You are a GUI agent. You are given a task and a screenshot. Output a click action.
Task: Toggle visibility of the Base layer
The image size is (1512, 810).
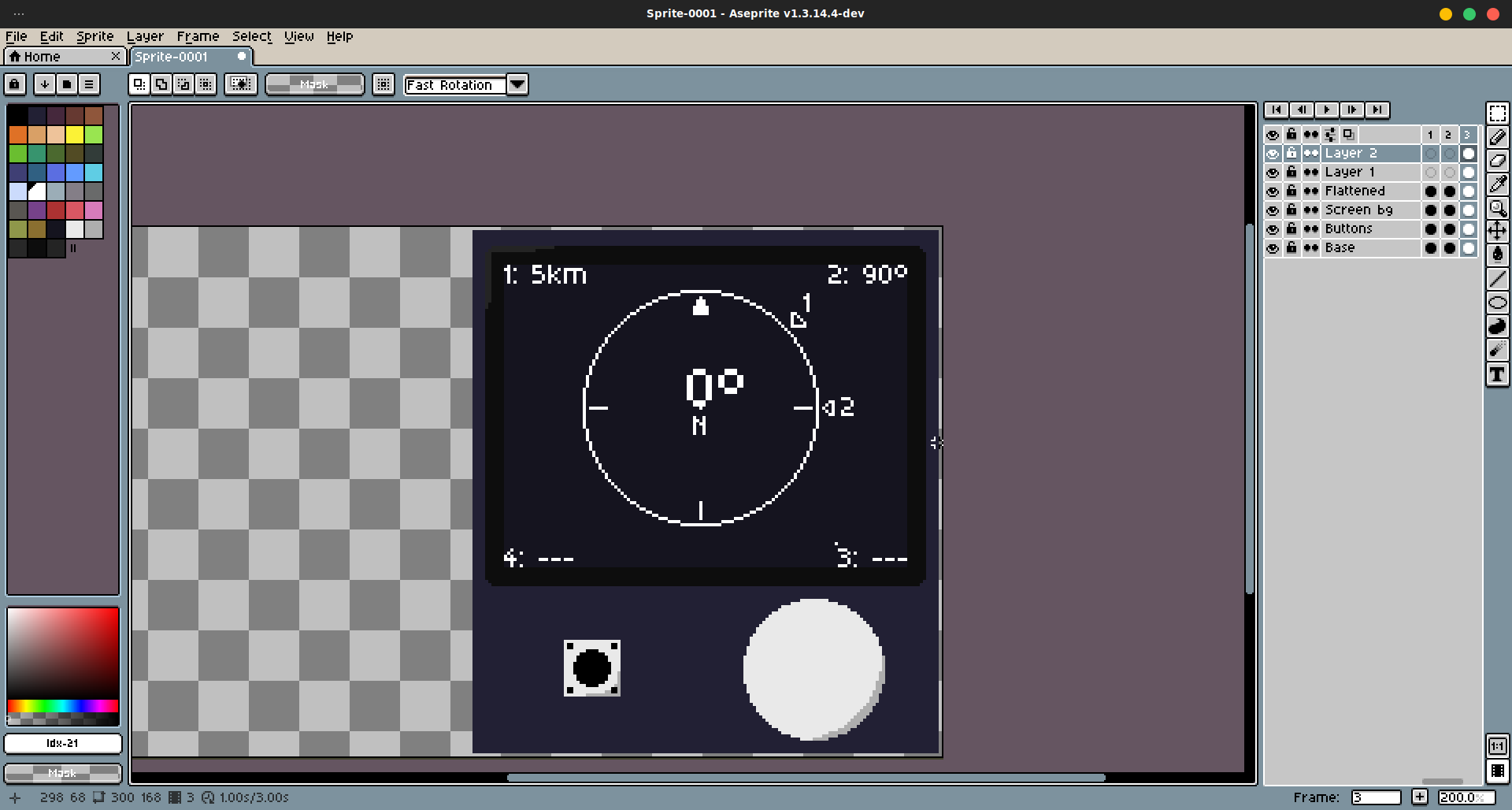1273,247
